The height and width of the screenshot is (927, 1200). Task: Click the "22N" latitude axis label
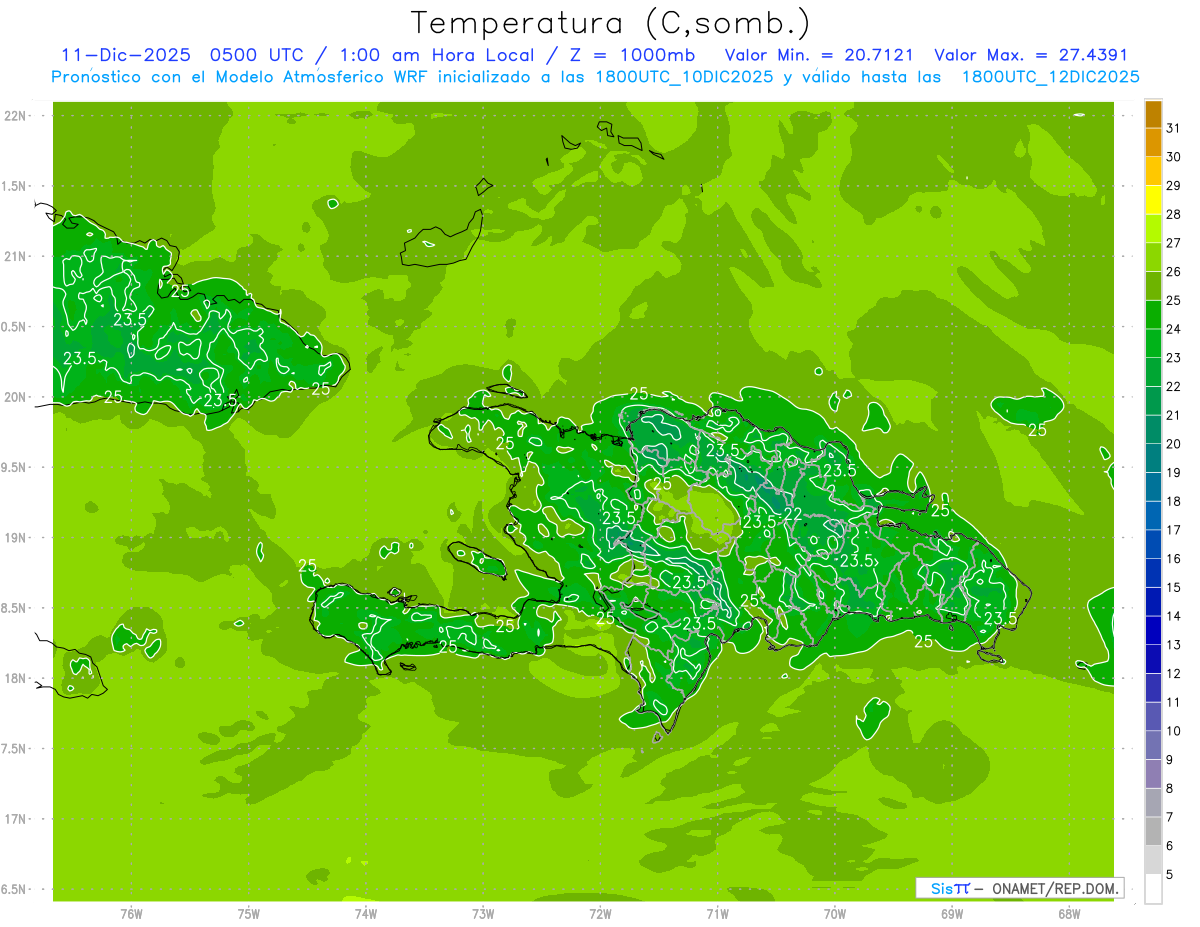[x=16, y=116]
